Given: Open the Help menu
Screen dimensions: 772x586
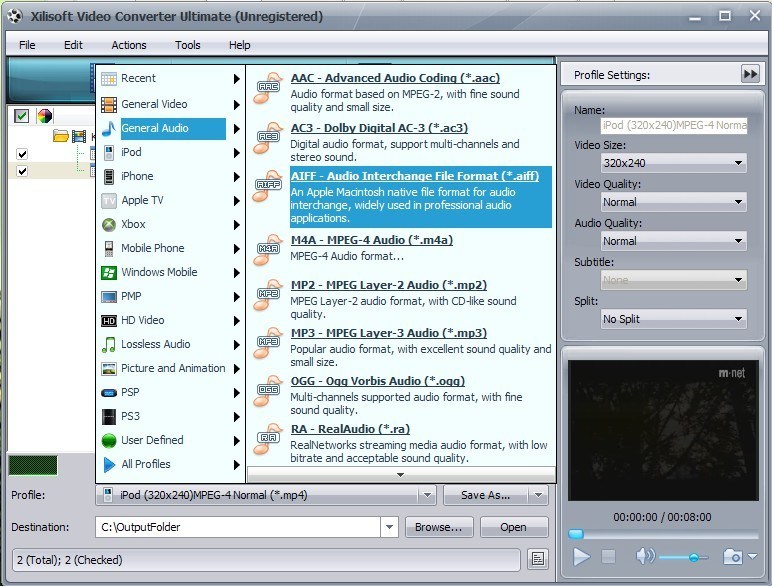Looking at the screenshot, I should point(239,45).
